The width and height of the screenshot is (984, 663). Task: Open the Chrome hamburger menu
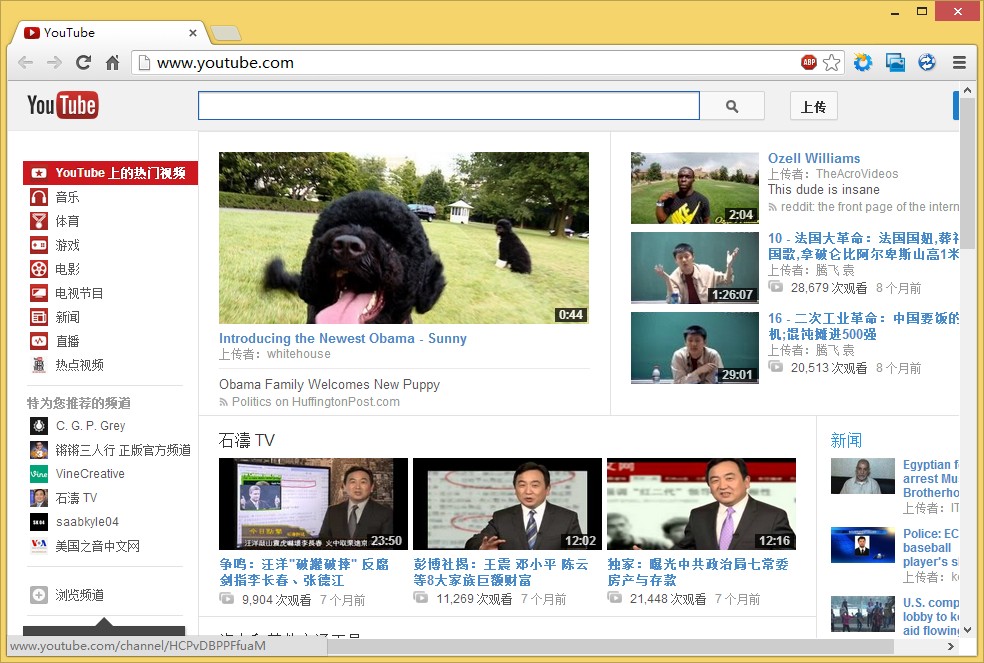[x=960, y=63]
